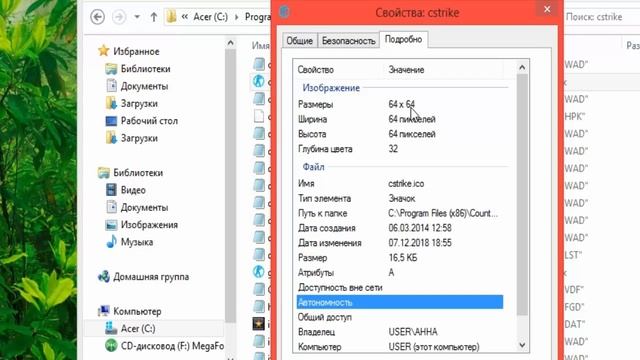This screenshot has height=360, width=640.
Task: Click the Домашняя группа icon
Action: point(104,277)
